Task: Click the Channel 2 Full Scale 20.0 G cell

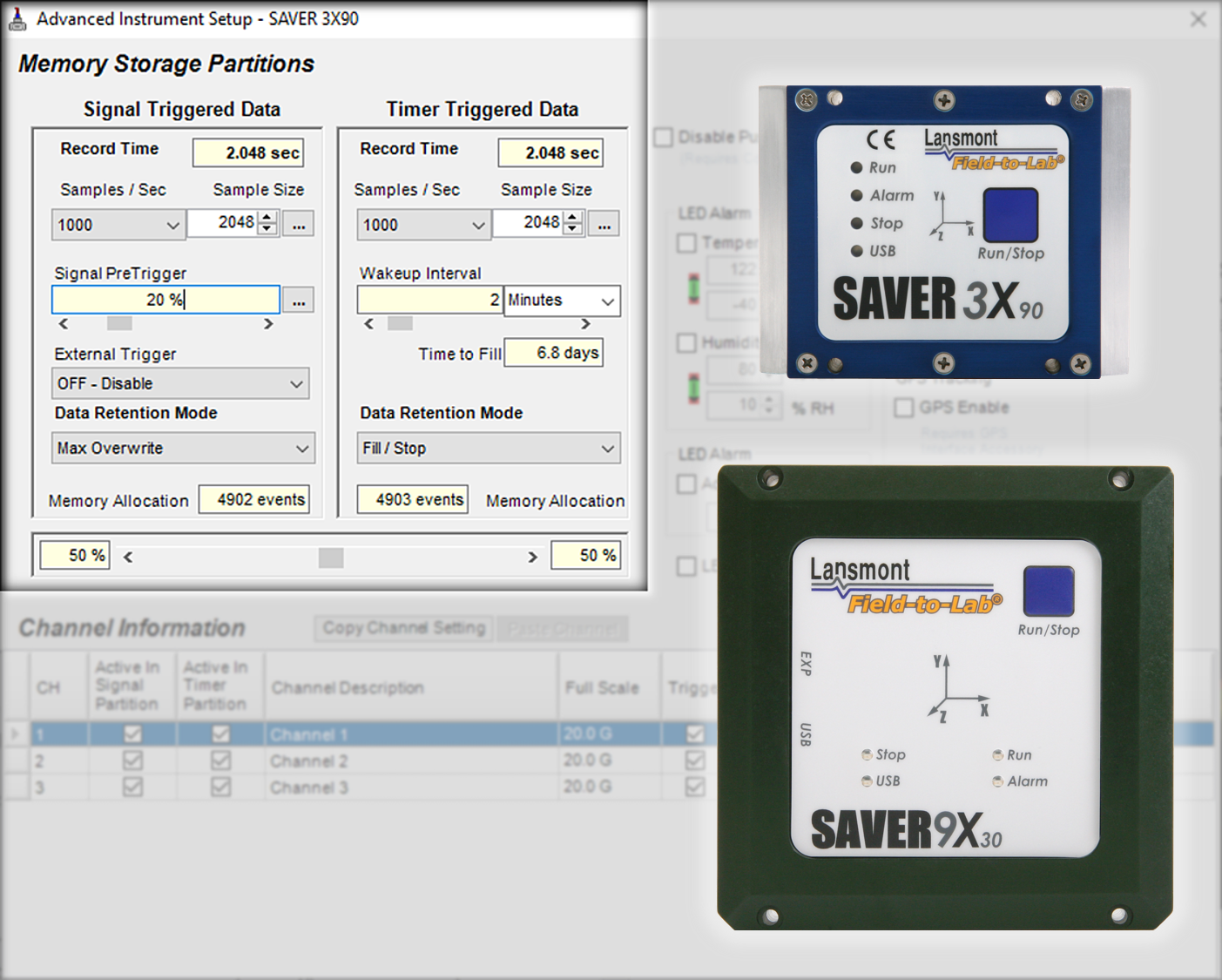Action: [x=609, y=760]
